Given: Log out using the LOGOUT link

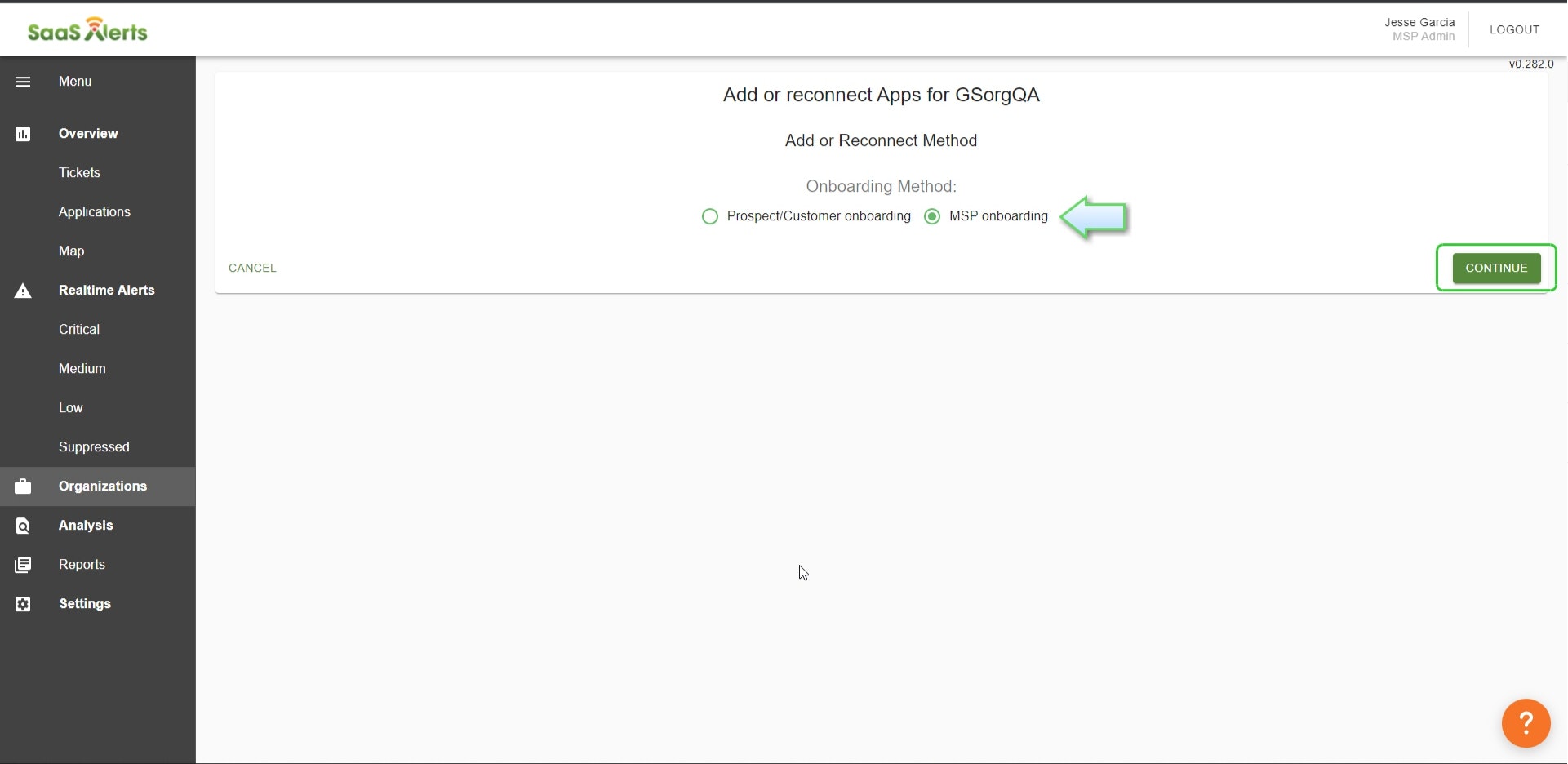Looking at the screenshot, I should [1514, 29].
